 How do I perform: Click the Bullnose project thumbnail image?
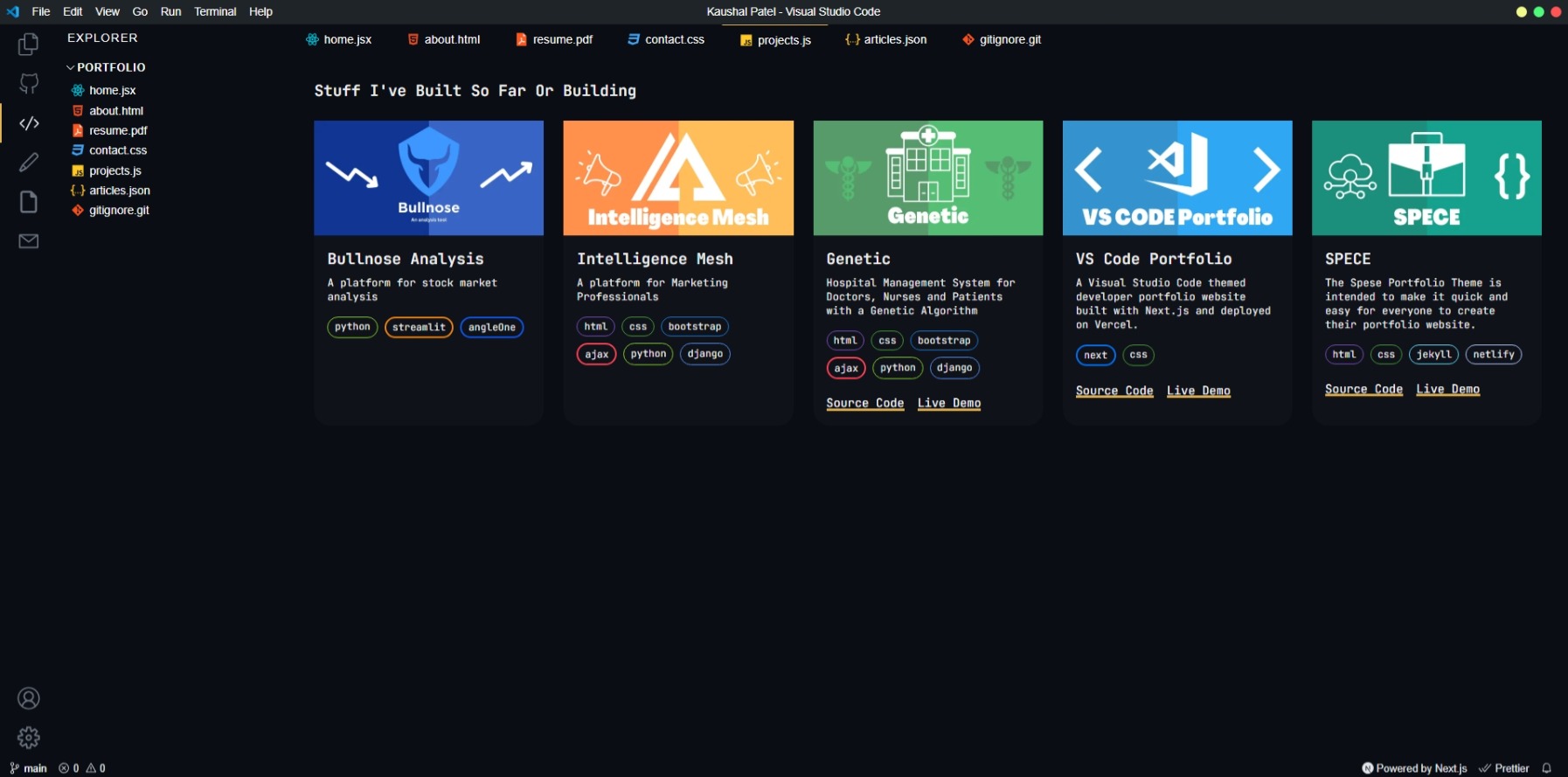click(x=428, y=177)
